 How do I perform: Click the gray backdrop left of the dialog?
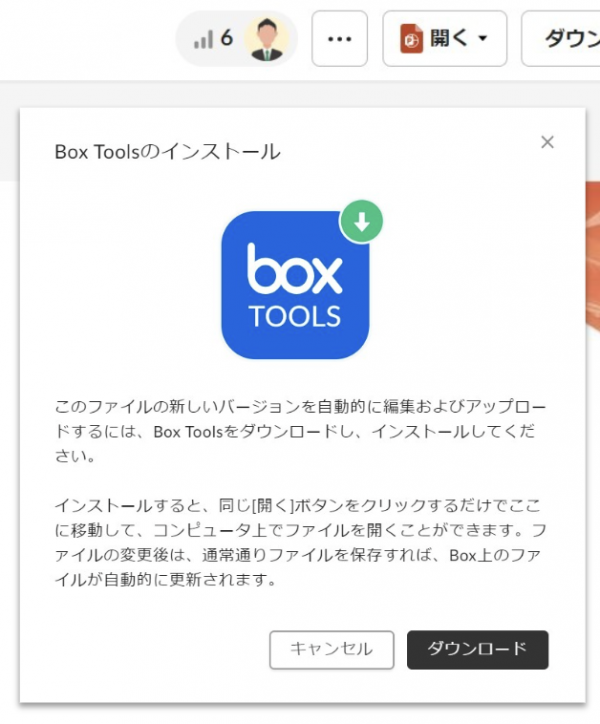coord(9,131)
